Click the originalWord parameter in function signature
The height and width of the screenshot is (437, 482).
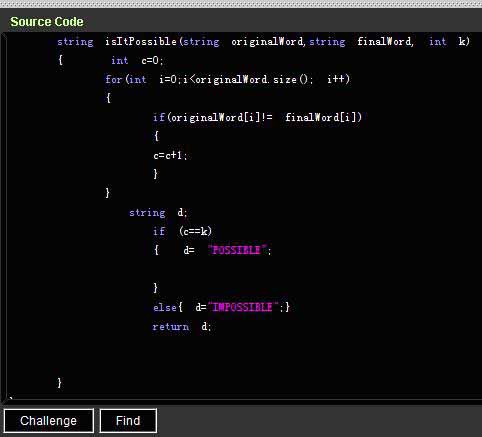pyautogui.click(x=267, y=42)
